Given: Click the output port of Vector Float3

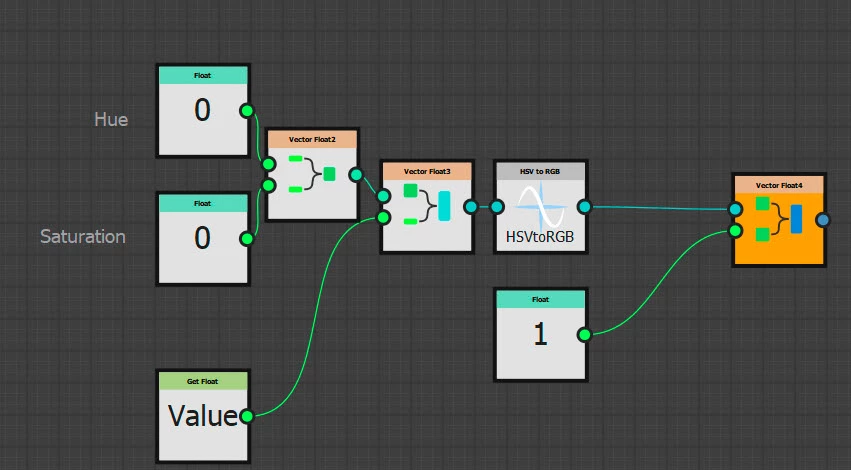Looking at the screenshot, I should point(471,206).
